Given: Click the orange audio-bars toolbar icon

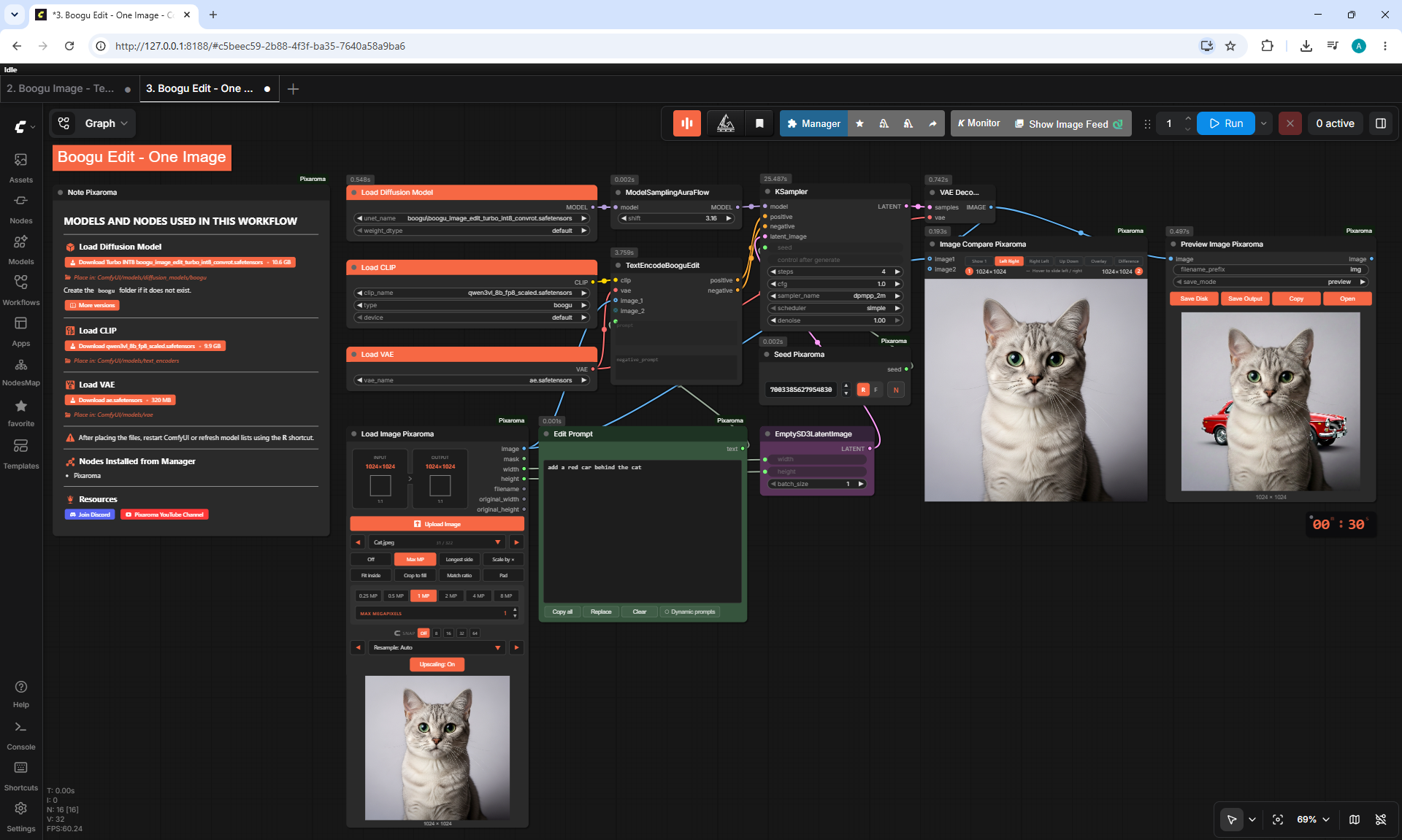Looking at the screenshot, I should pos(686,123).
